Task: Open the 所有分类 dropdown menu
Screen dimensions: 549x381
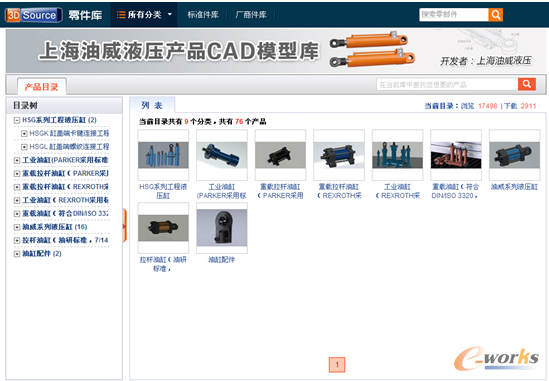Action: 144,15
